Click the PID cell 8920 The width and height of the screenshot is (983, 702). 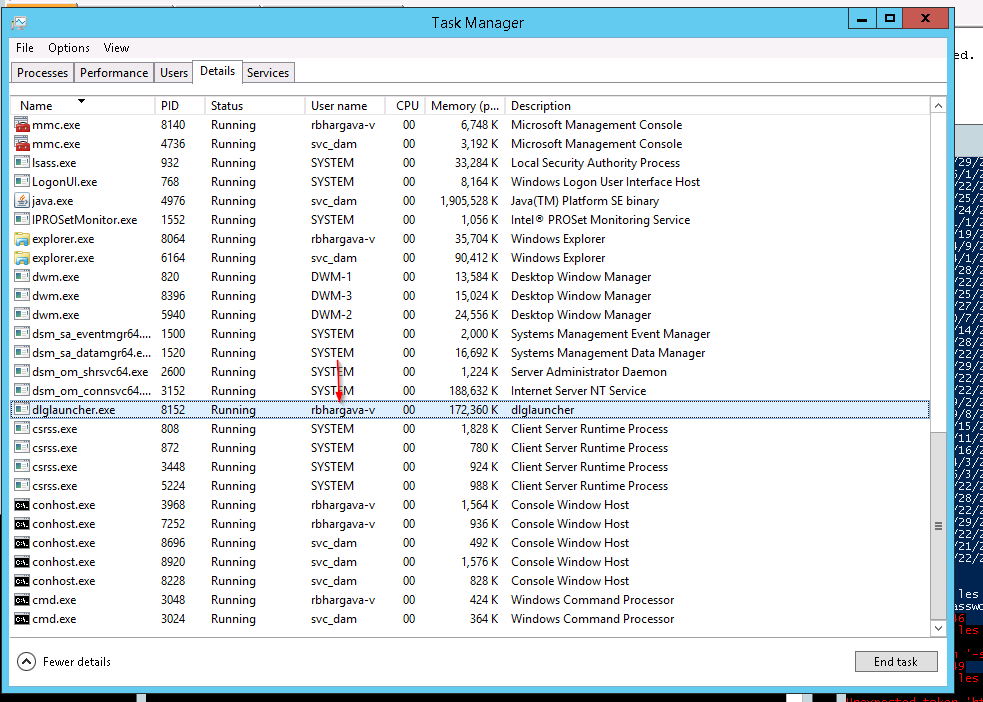pyautogui.click(x=173, y=562)
